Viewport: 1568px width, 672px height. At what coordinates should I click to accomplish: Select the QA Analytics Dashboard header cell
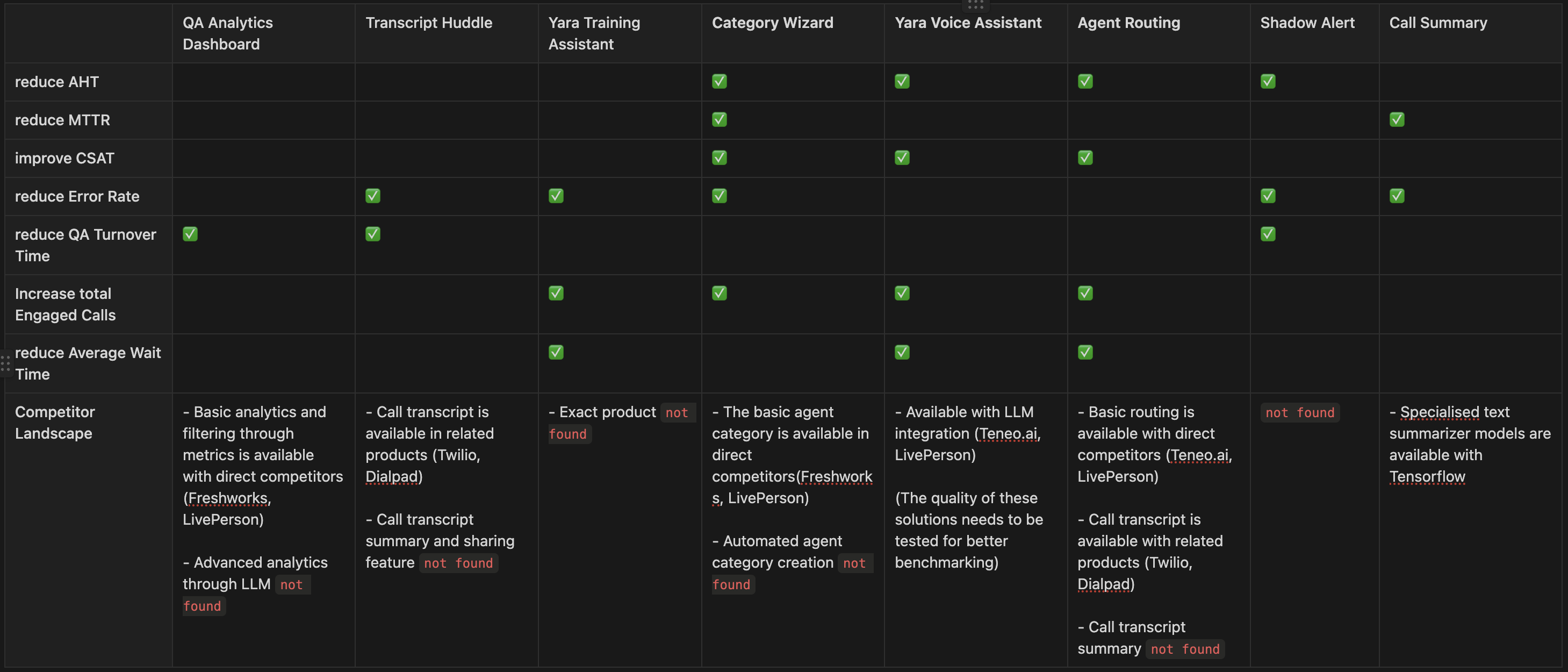[x=263, y=33]
